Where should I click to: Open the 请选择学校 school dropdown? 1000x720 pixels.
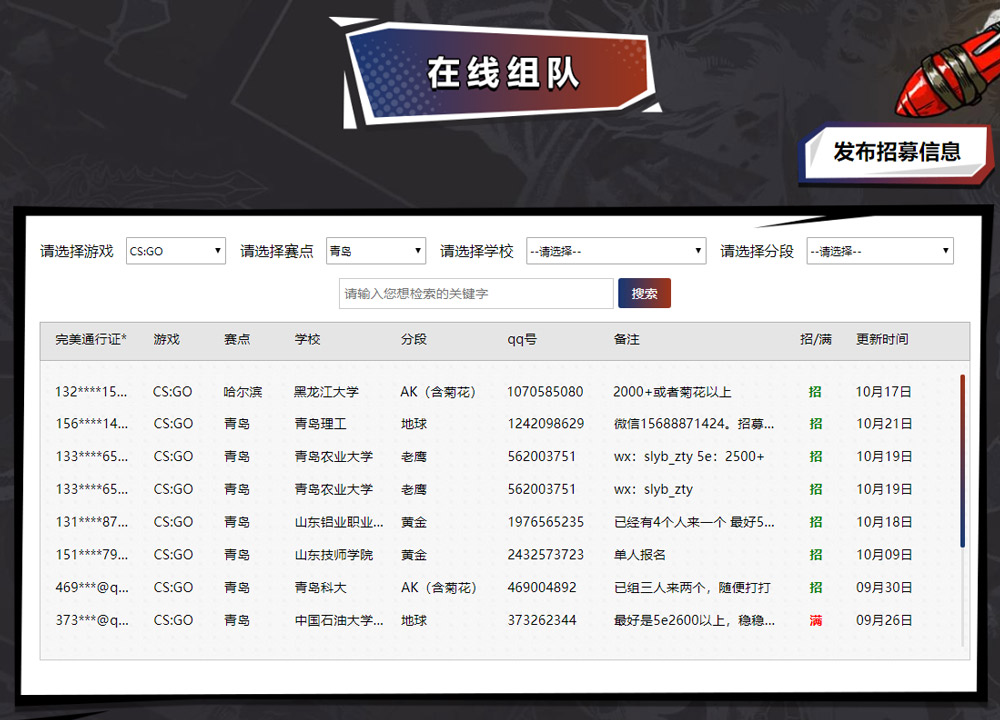point(616,251)
